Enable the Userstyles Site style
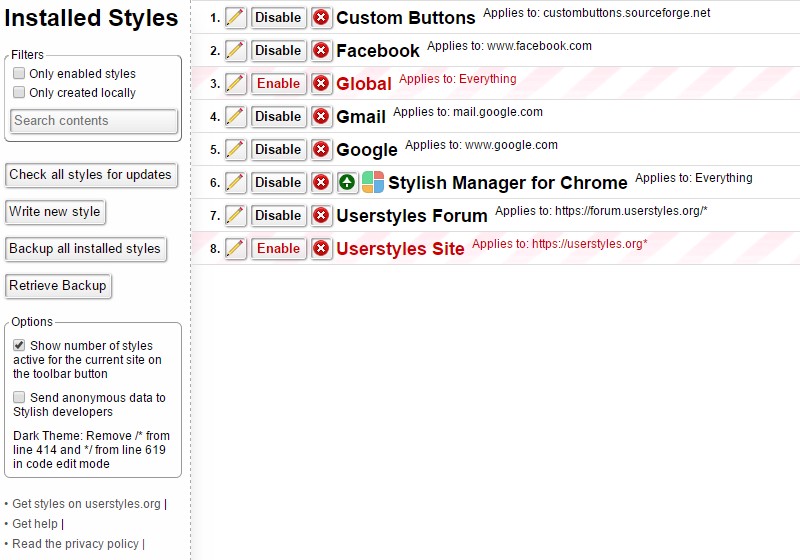Viewport: 800px width, 560px height. coord(278,248)
